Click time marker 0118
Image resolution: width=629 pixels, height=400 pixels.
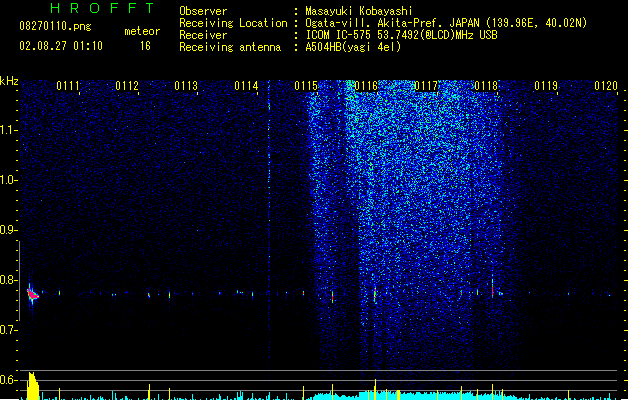[486, 86]
